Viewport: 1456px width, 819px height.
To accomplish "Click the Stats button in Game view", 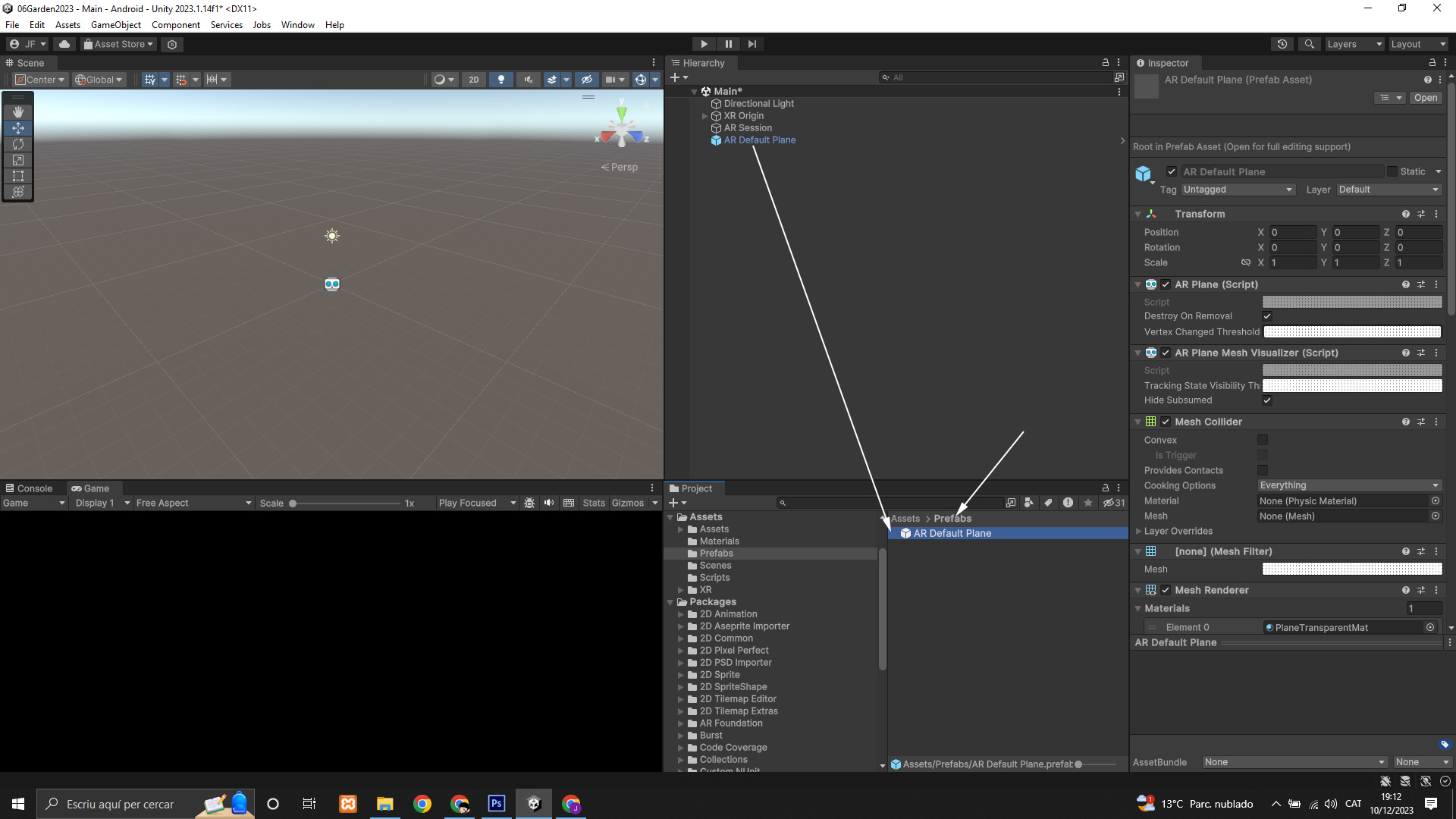I will pos(594,503).
